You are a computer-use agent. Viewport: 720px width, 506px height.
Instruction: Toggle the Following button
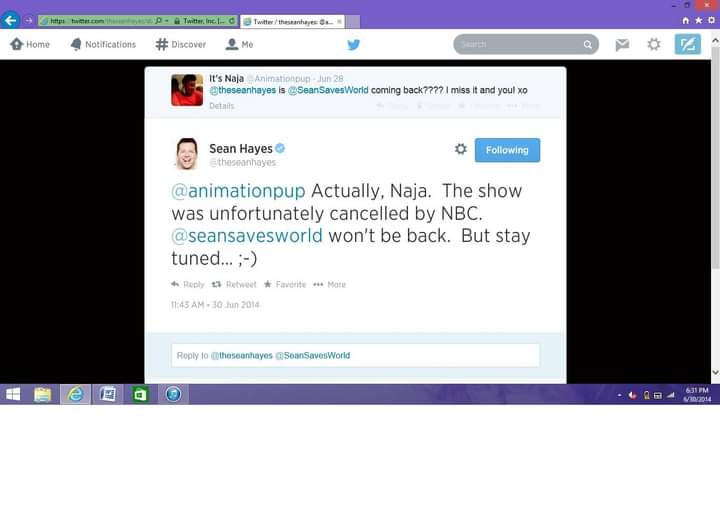pos(507,150)
